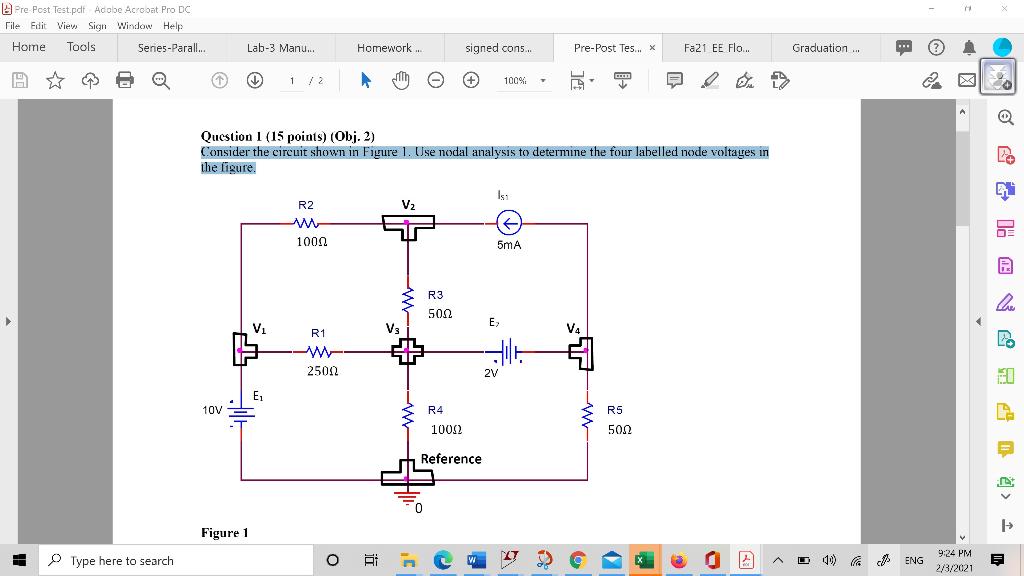Open Organize Pages tool in right pane
This screenshot has width=1024, height=576.
(1006, 229)
